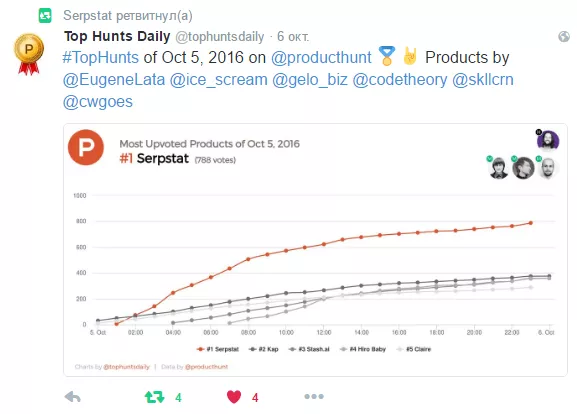Open the @producthunt mention link
Screen dimensions: 577x414
(x=321, y=57)
